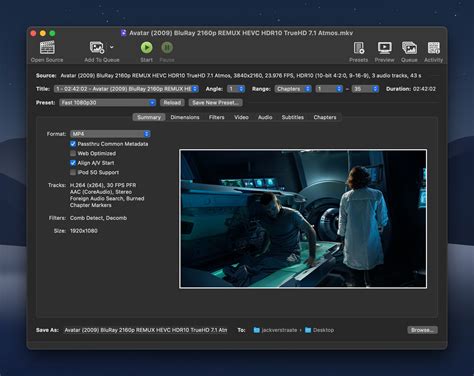This screenshot has height=376, width=474.
Task: Click the AAC (CoreAudio), Stereo text
Action: (x=101, y=192)
